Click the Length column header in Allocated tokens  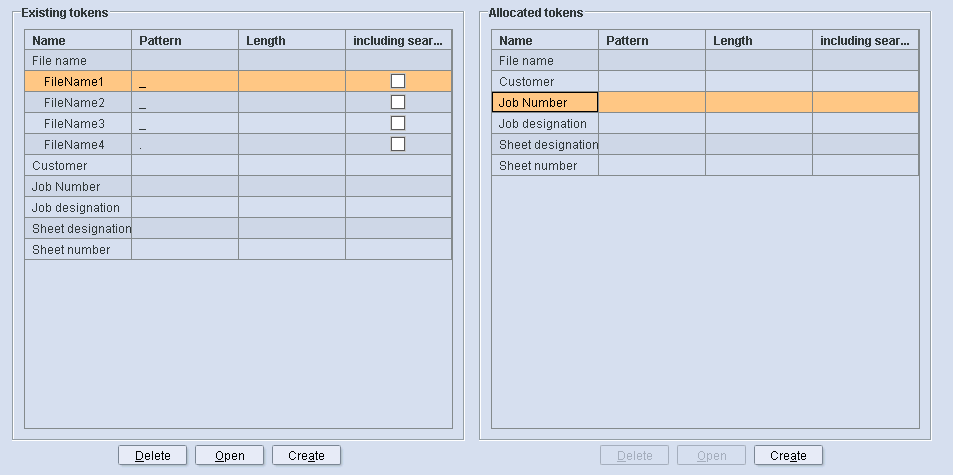click(758, 41)
